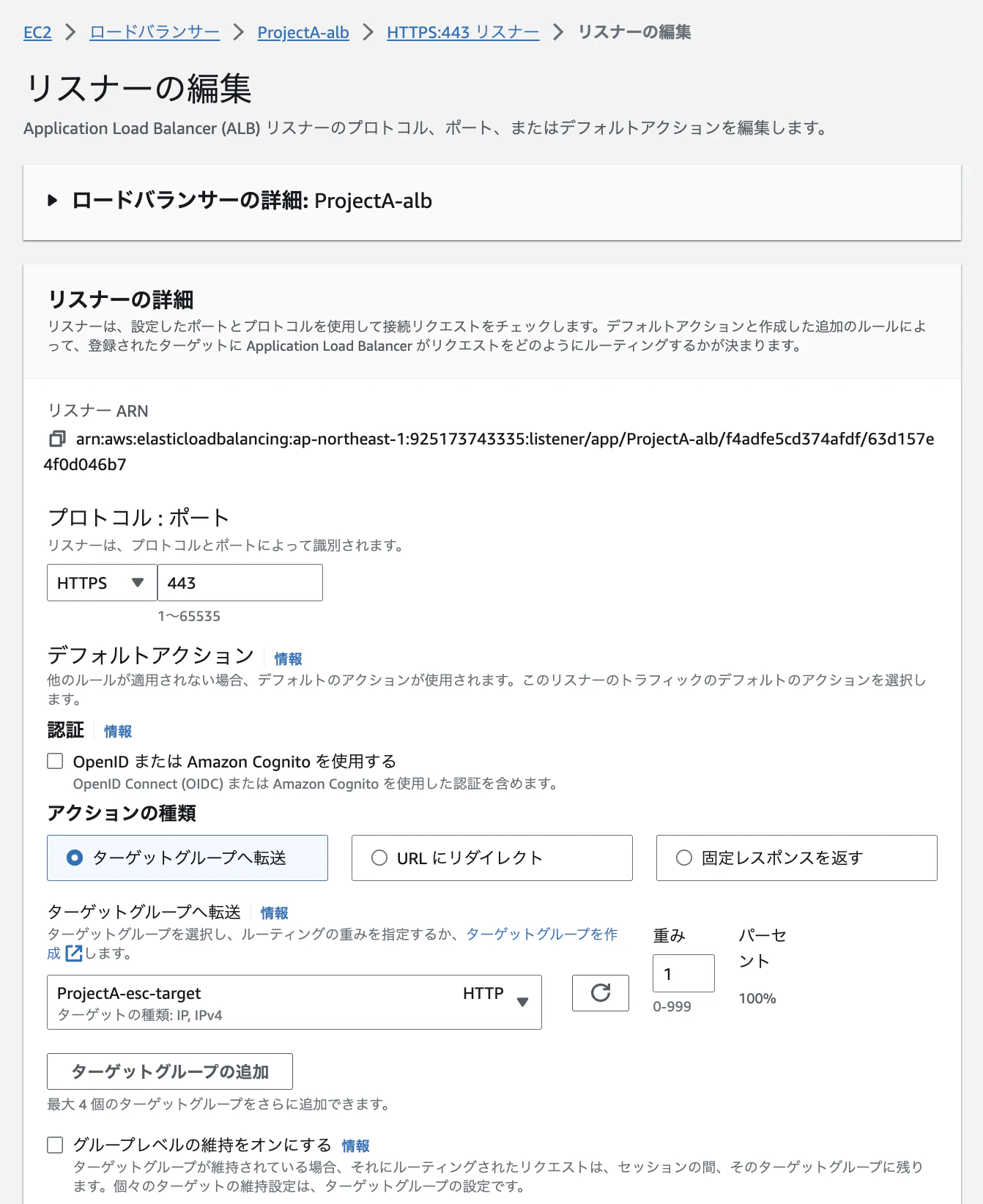Click the 100% percent value

(x=757, y=998)
